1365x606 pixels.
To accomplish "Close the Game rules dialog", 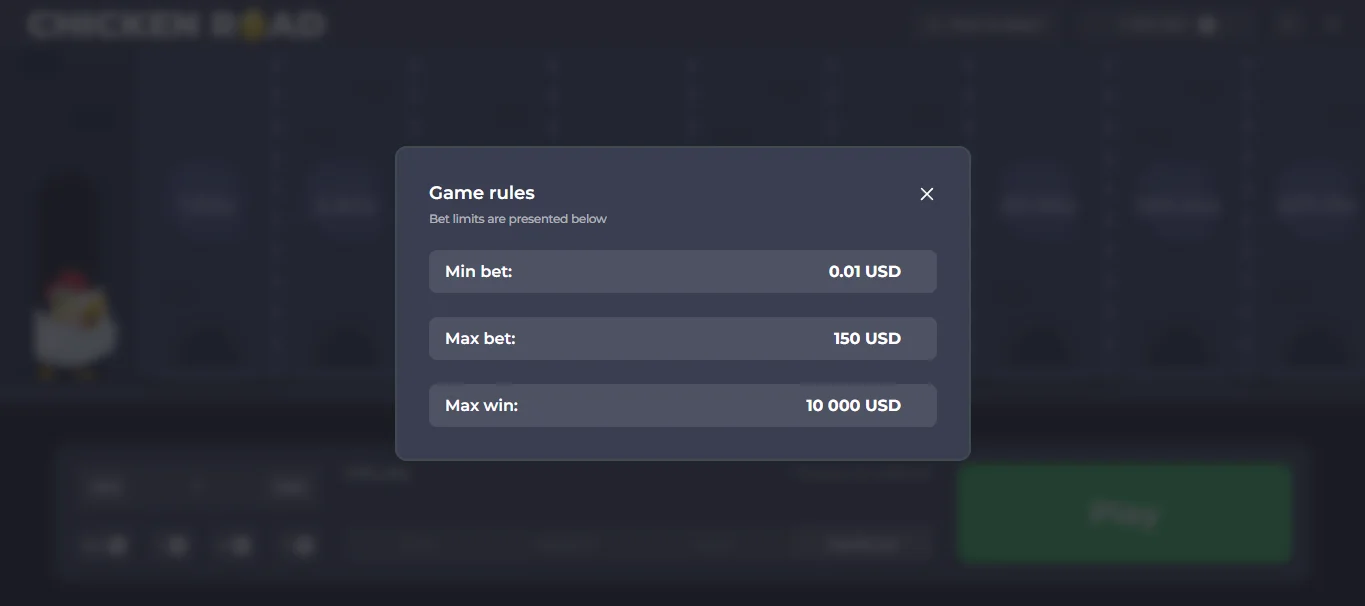I will [x=927, y=194].
